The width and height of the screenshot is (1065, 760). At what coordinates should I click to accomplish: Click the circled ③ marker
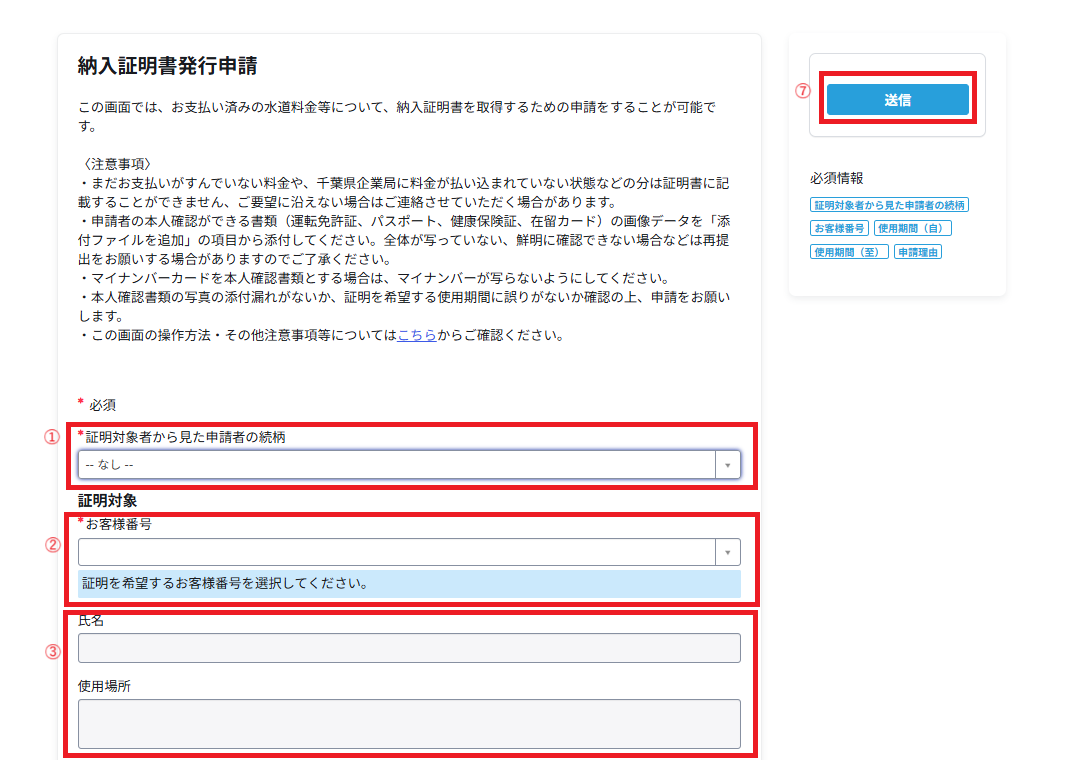tap(52, 651)
